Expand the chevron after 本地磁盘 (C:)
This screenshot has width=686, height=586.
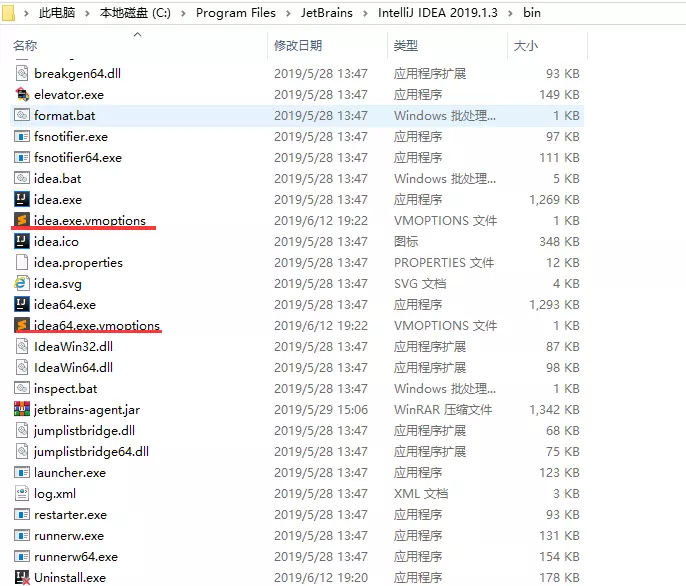pos(183,13)
